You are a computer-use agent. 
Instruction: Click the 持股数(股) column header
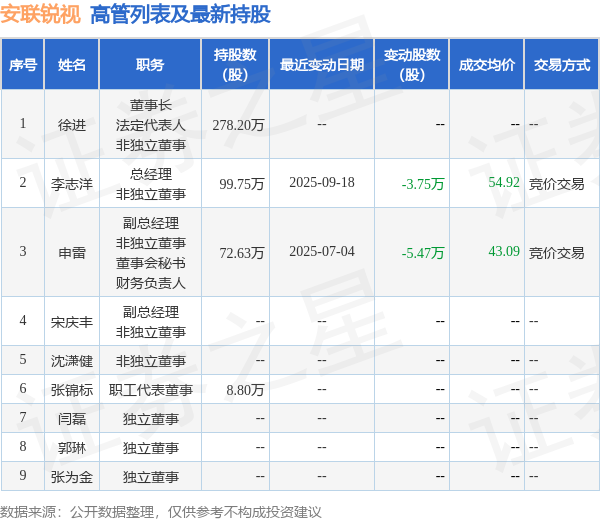[x=235, y=65]
